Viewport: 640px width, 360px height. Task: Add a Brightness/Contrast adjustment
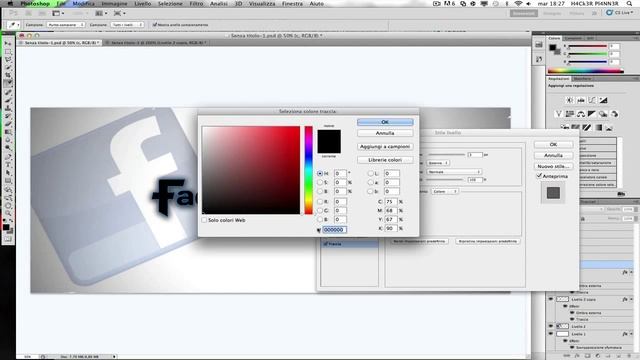click(x=570, y=100)
